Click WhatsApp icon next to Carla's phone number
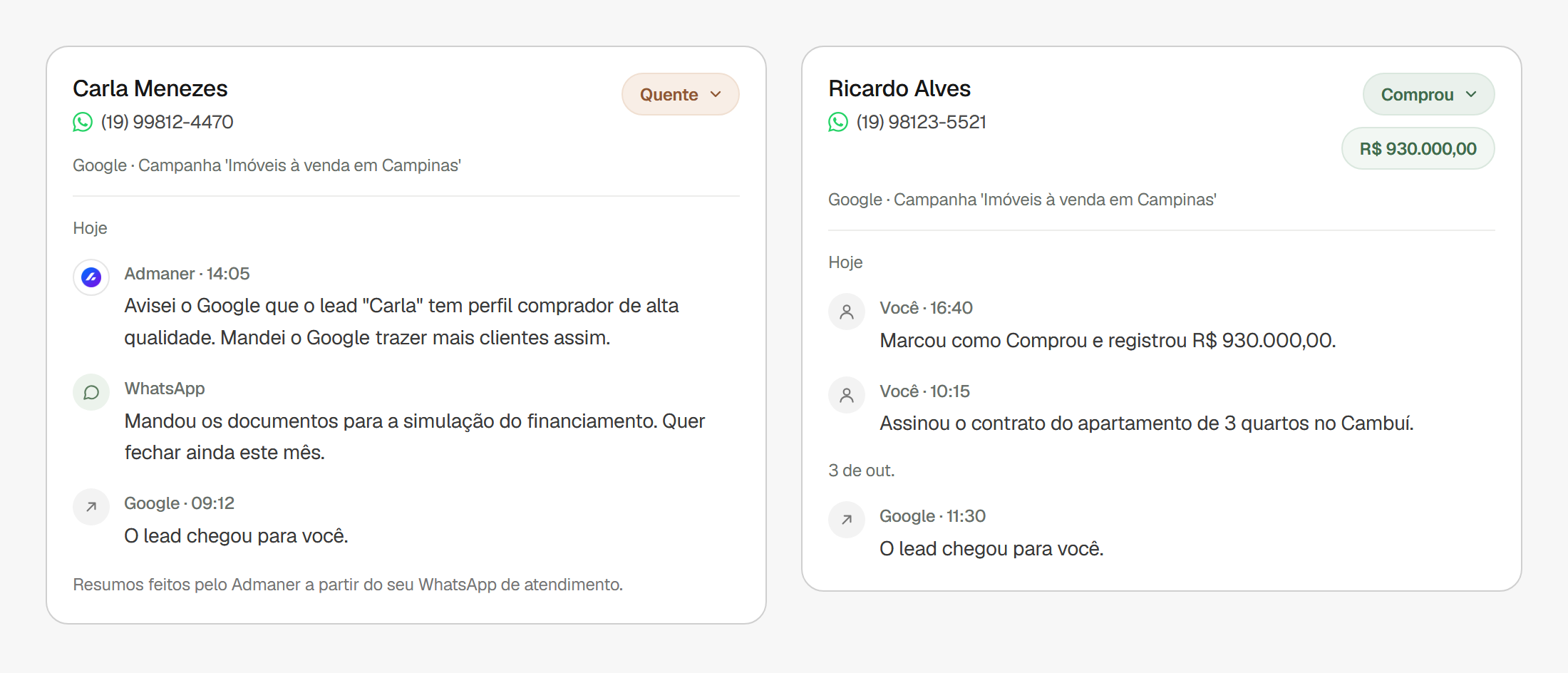The image size is (1568, 673). coord(83,122)
